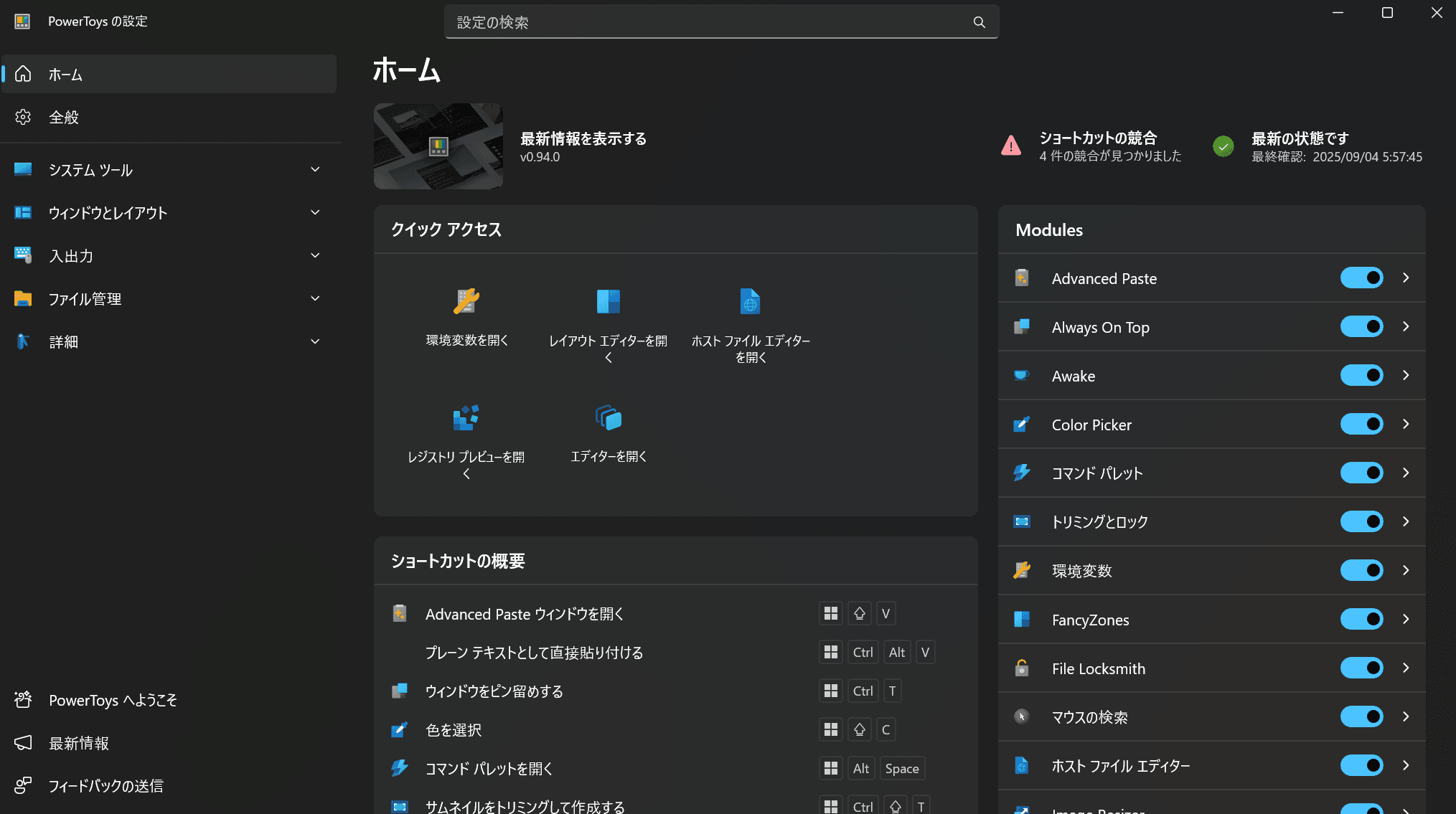1456x814 pixels.
Task: Toggle off FancyZones module
Action: [x=1361, y=620]
